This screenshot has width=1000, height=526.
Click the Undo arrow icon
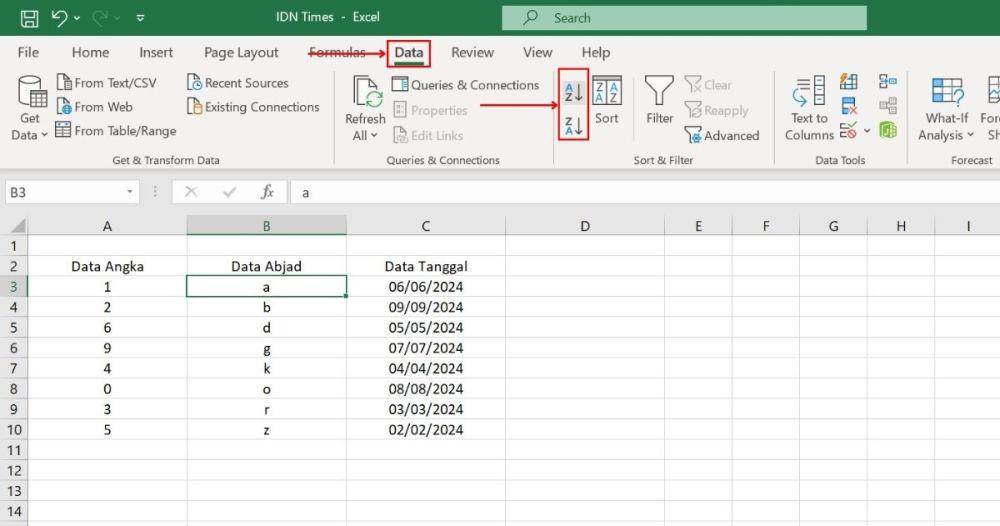click(60, 18)
